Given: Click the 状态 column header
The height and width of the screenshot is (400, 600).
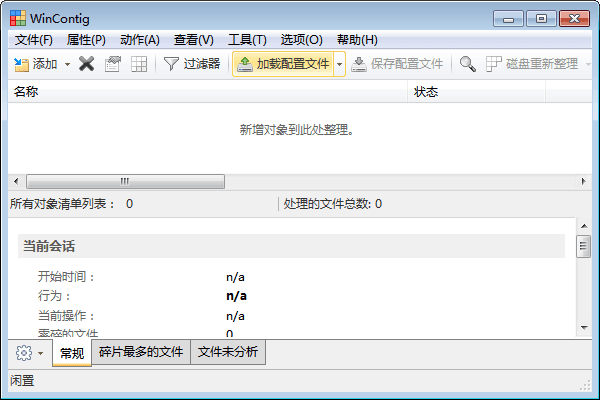Looking at the screenshot, I should pos(476,92).
